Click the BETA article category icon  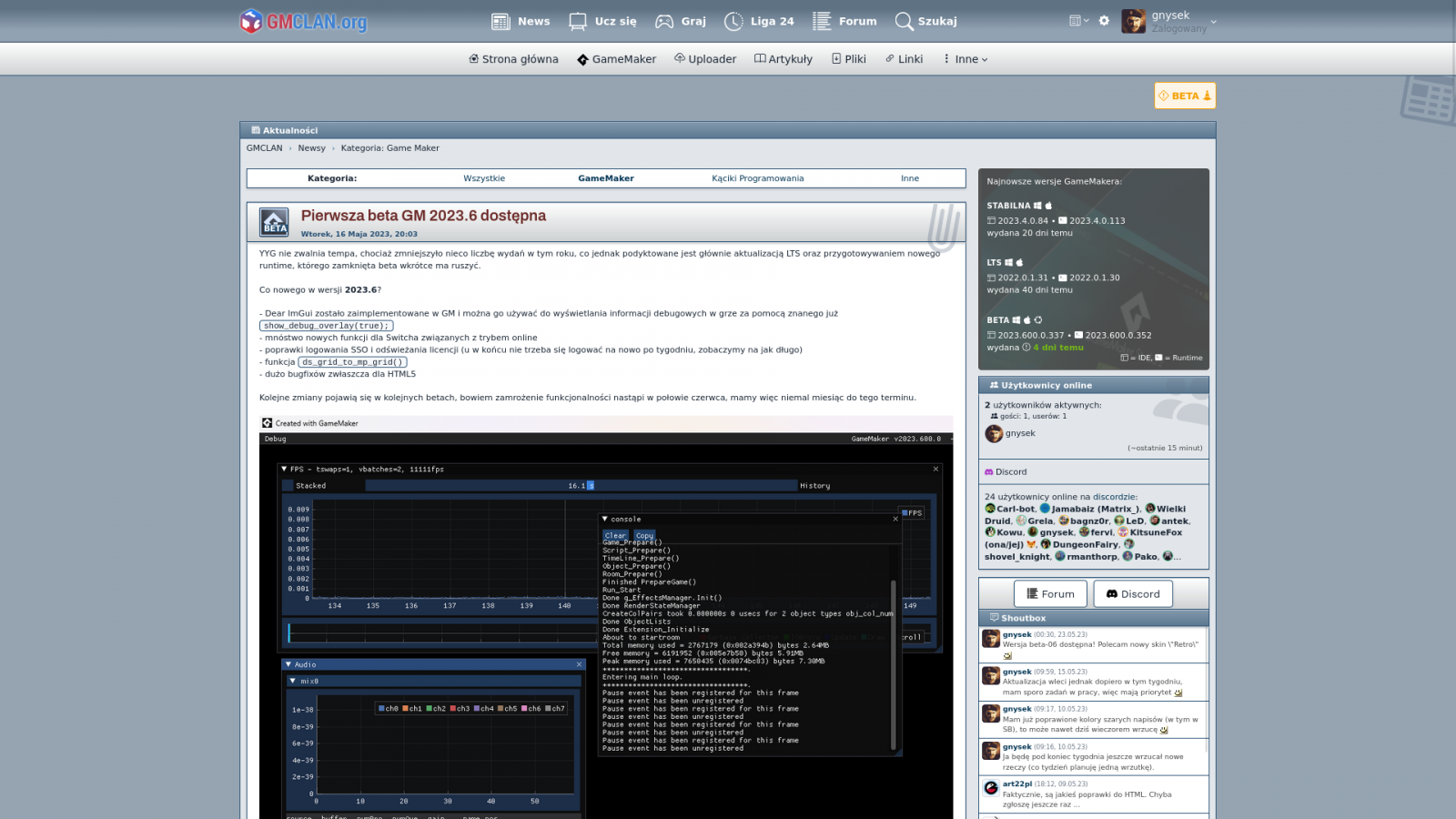(274, 222)
